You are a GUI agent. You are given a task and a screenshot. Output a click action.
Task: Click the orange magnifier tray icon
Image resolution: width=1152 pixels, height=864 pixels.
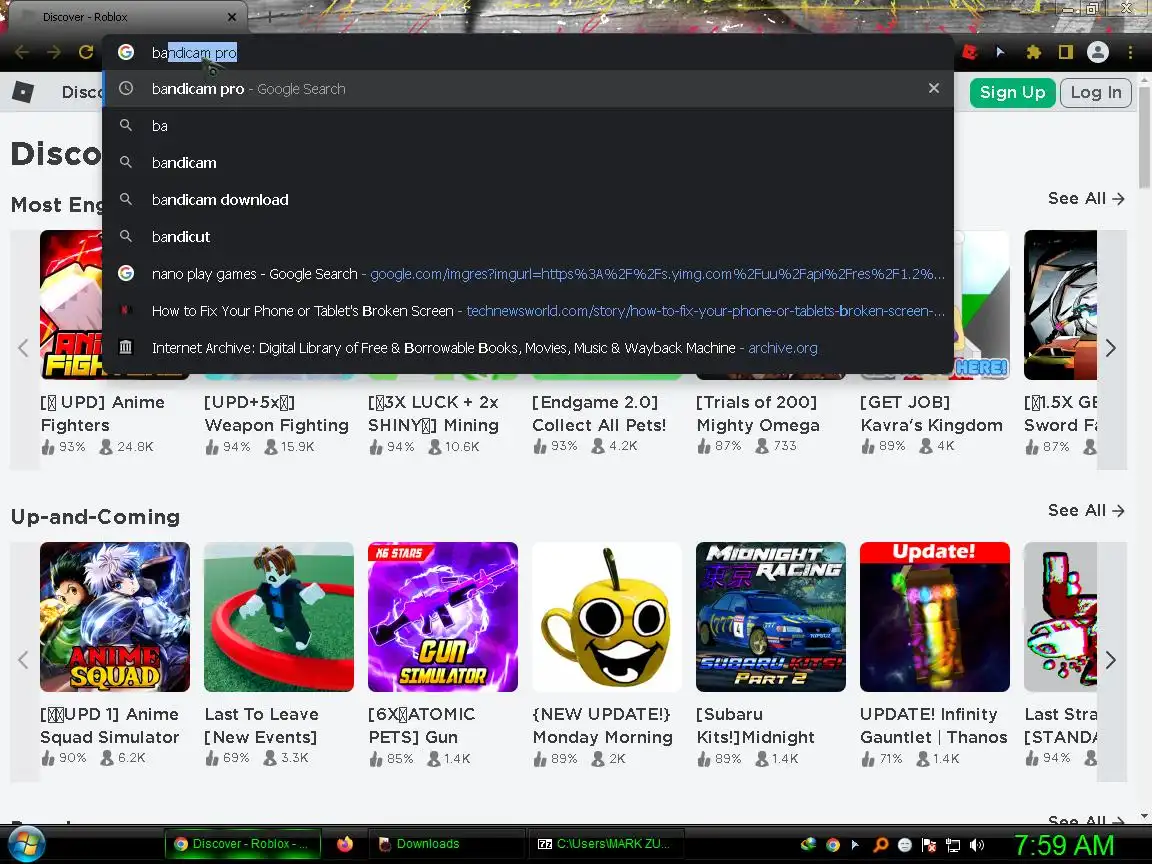880,845
